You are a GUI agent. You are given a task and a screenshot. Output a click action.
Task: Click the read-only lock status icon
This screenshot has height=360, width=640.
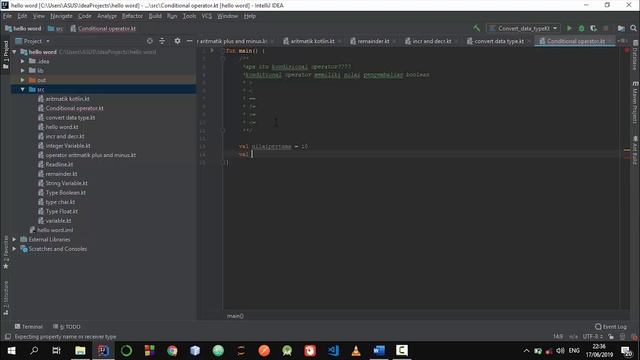coord(611,337)
